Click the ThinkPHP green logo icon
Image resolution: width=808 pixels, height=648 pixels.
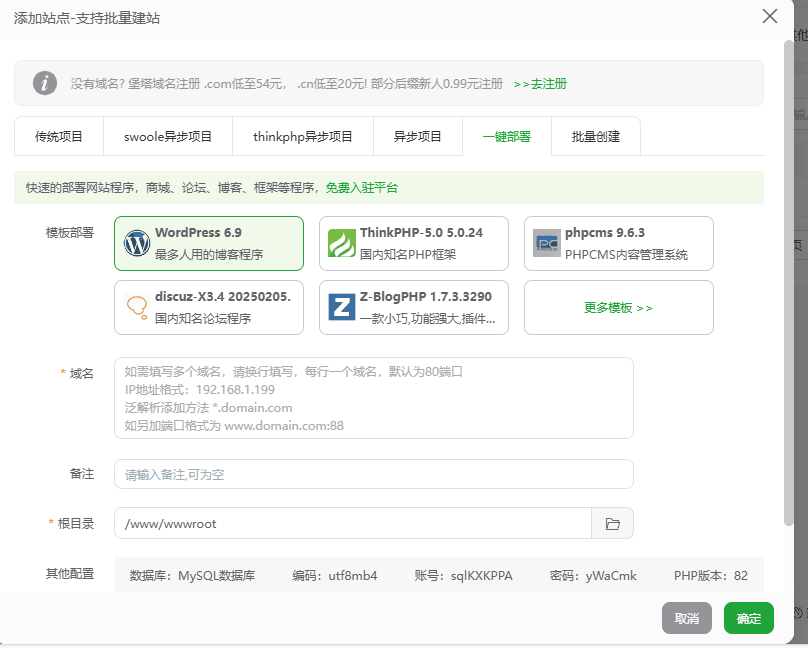(342, 243)
